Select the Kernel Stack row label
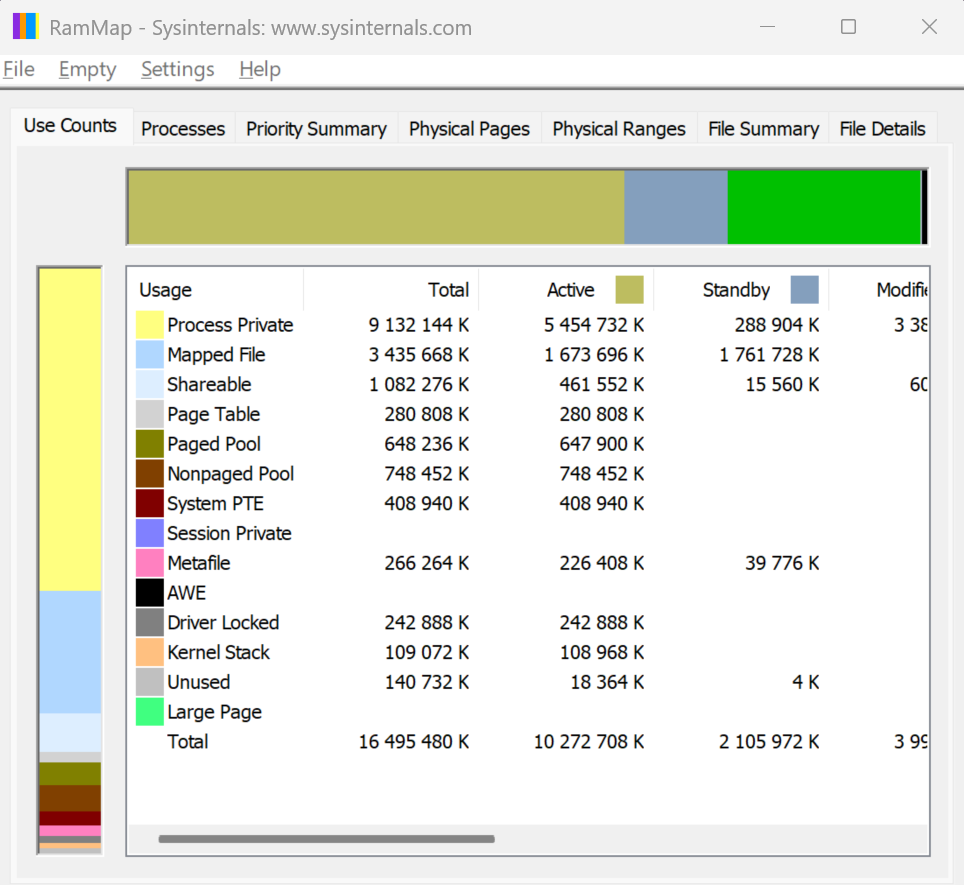Viewport: 964px width, 885px height. tap(218, 653)
